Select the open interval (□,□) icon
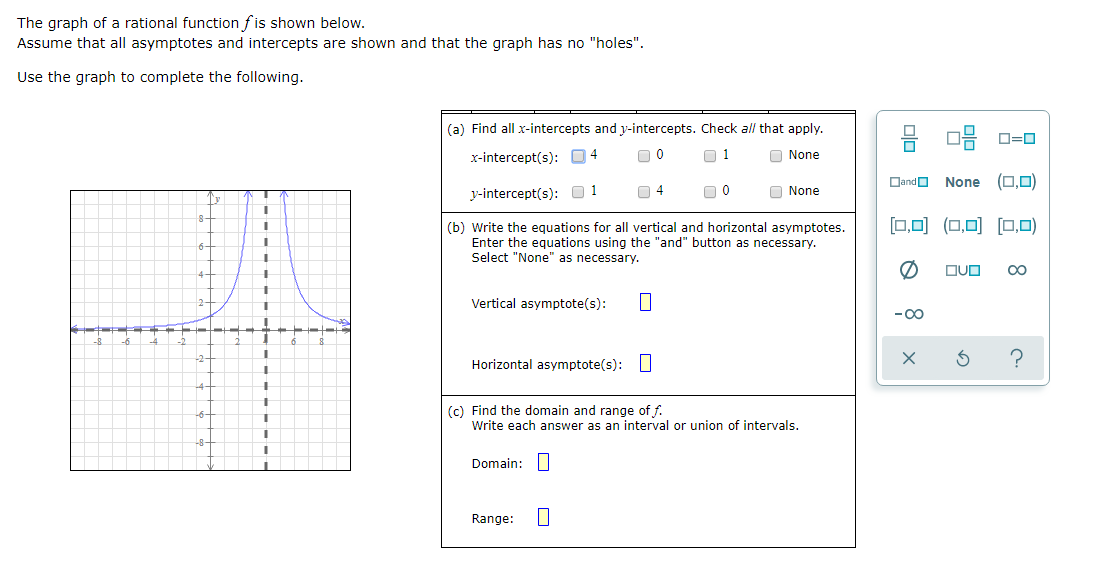 click(1015, 182)
